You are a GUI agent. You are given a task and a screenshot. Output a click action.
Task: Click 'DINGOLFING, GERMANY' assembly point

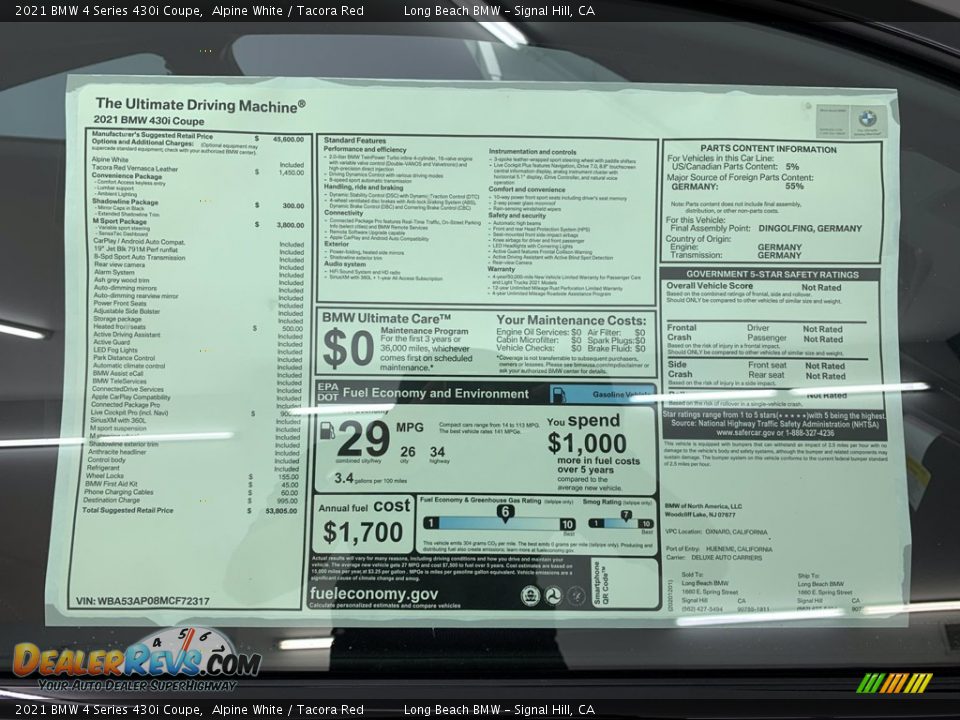pos(810,228)
